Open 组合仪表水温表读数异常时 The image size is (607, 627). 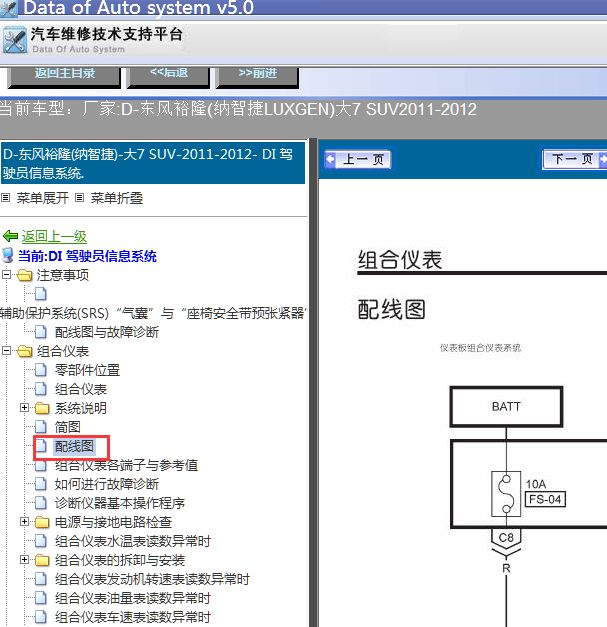pos(133,541)
